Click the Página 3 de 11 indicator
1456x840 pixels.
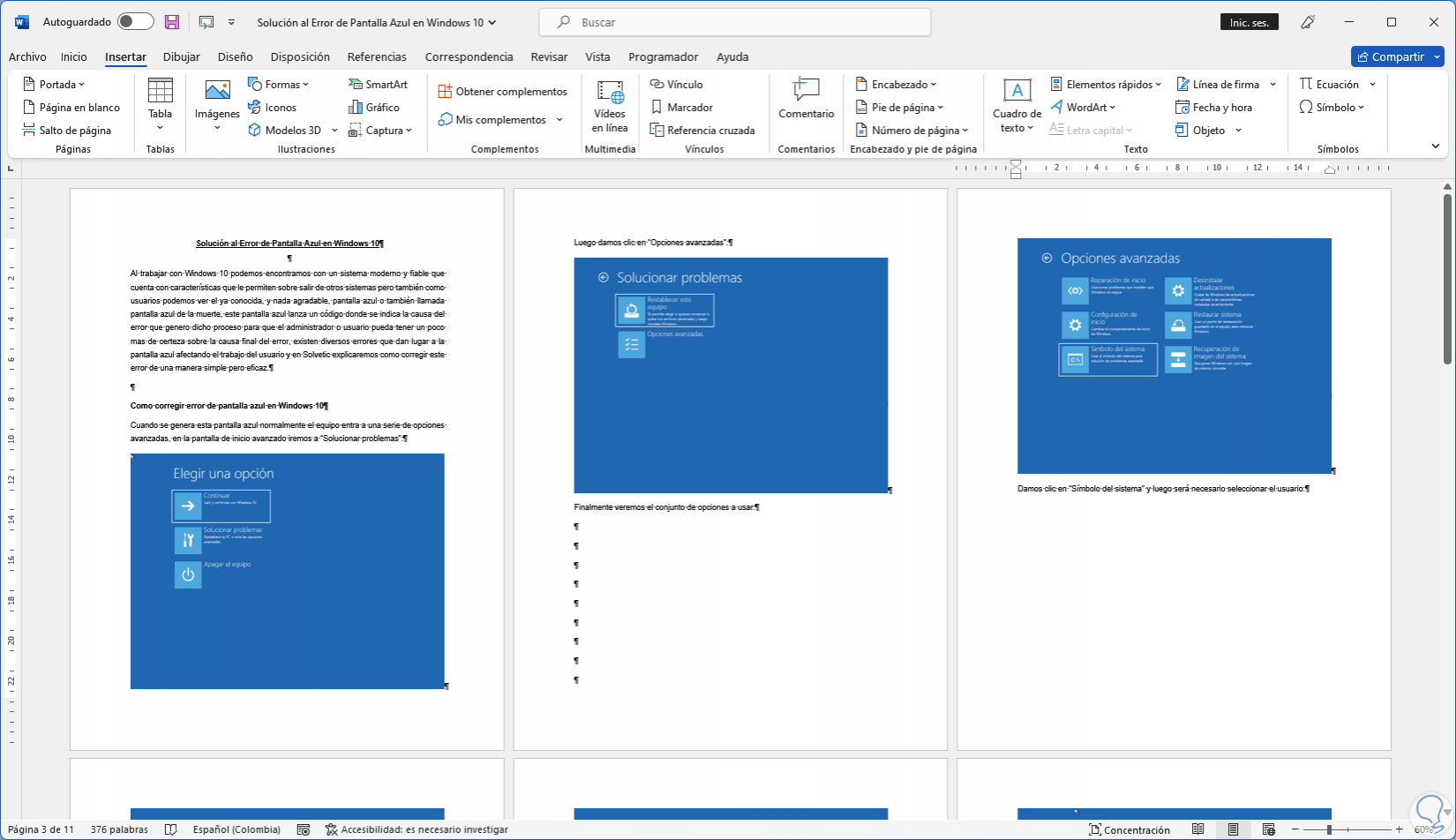point(41,829)
